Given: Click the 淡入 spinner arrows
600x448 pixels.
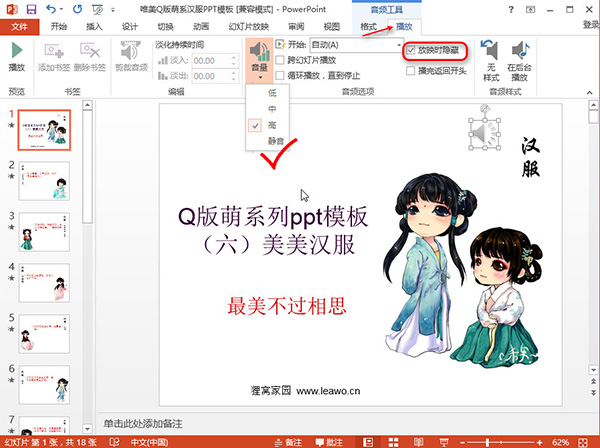Looking at the screenshot, I should [234, 60].
